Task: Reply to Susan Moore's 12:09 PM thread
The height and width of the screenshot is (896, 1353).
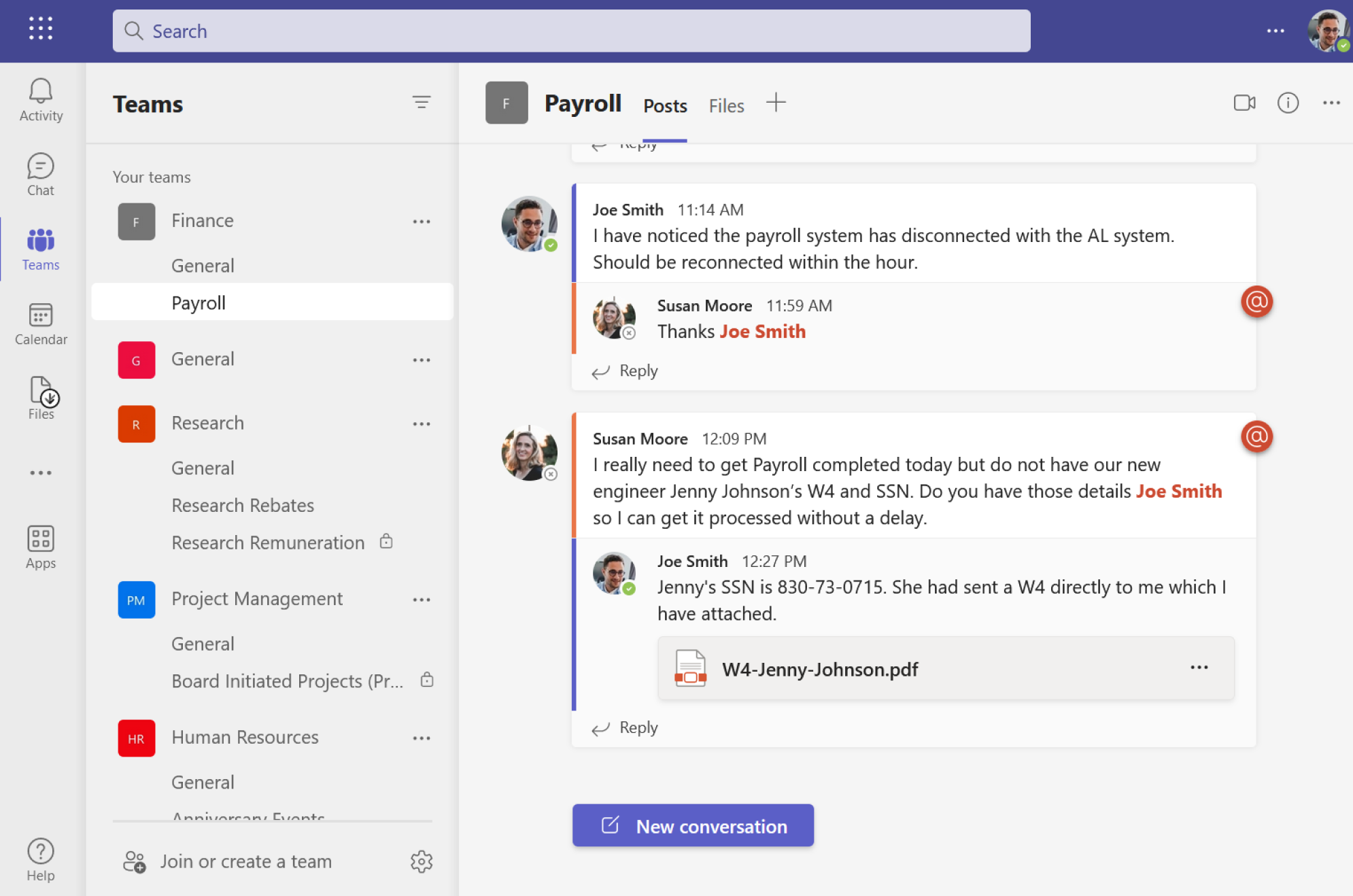Action: [x=626, y=728]
